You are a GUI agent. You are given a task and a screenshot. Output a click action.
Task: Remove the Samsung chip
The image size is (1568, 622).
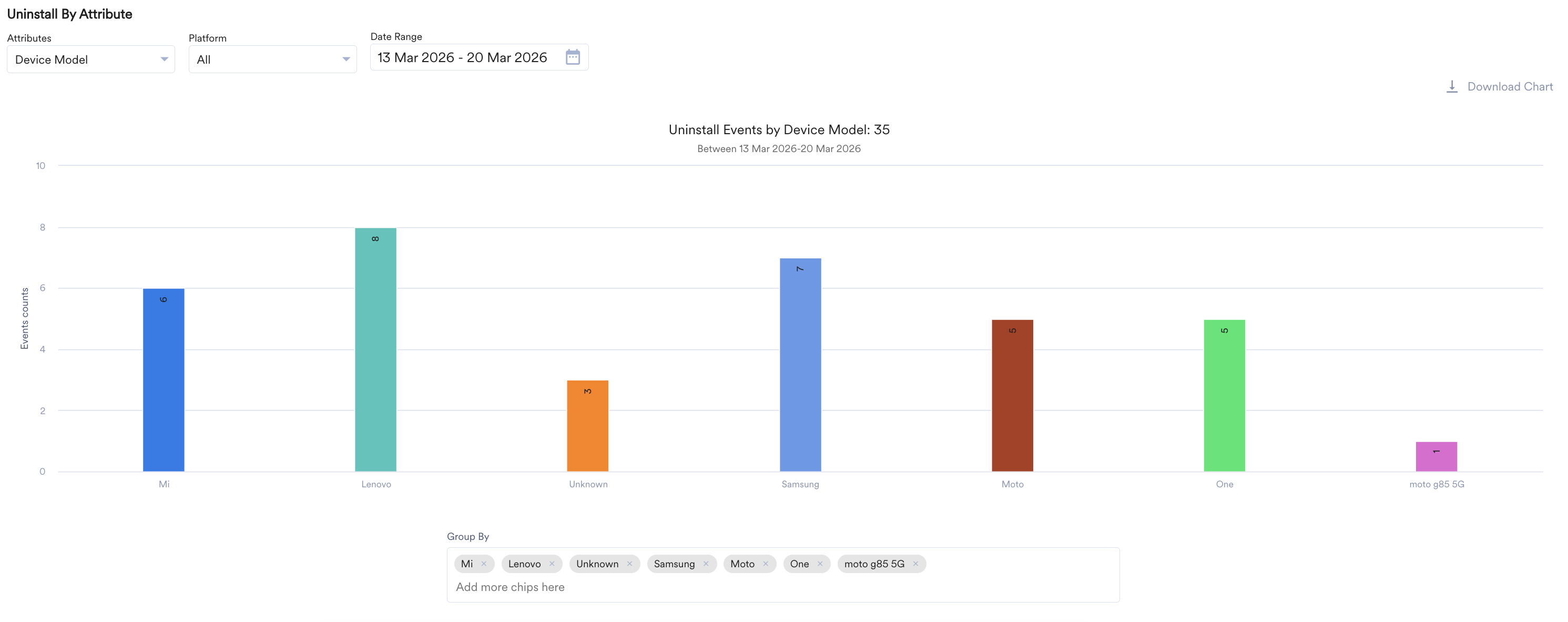706,564
